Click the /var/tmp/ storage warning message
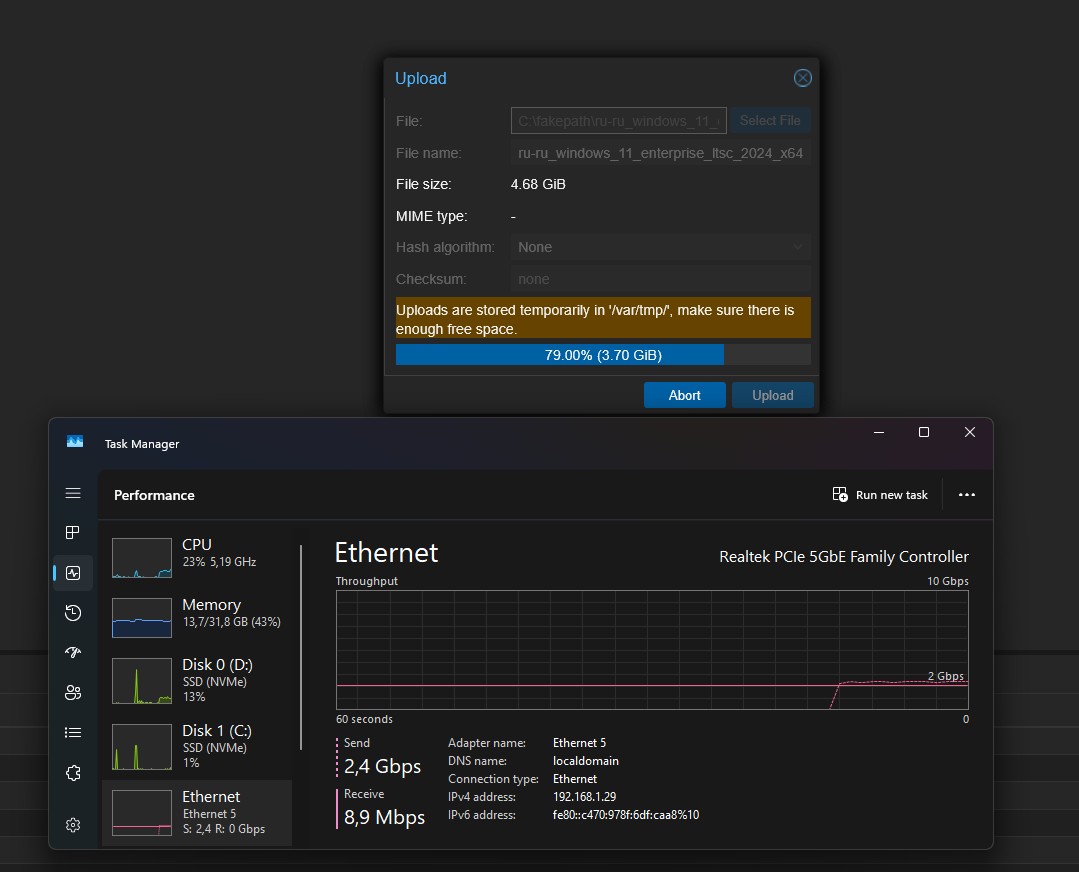Viewport: 1079px width, 872px height. click(x=603, y=319)
